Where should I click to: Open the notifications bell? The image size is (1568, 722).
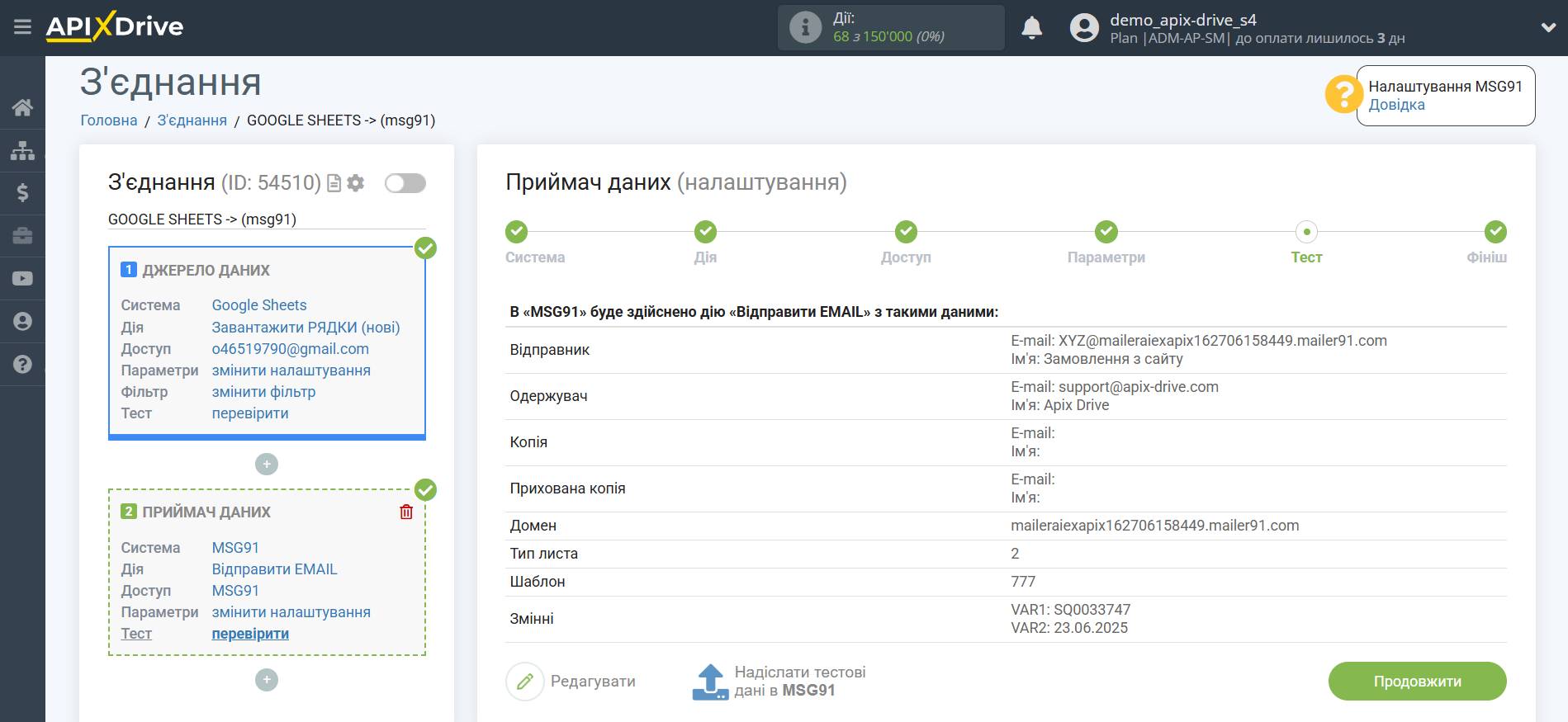pos(1031,27)
